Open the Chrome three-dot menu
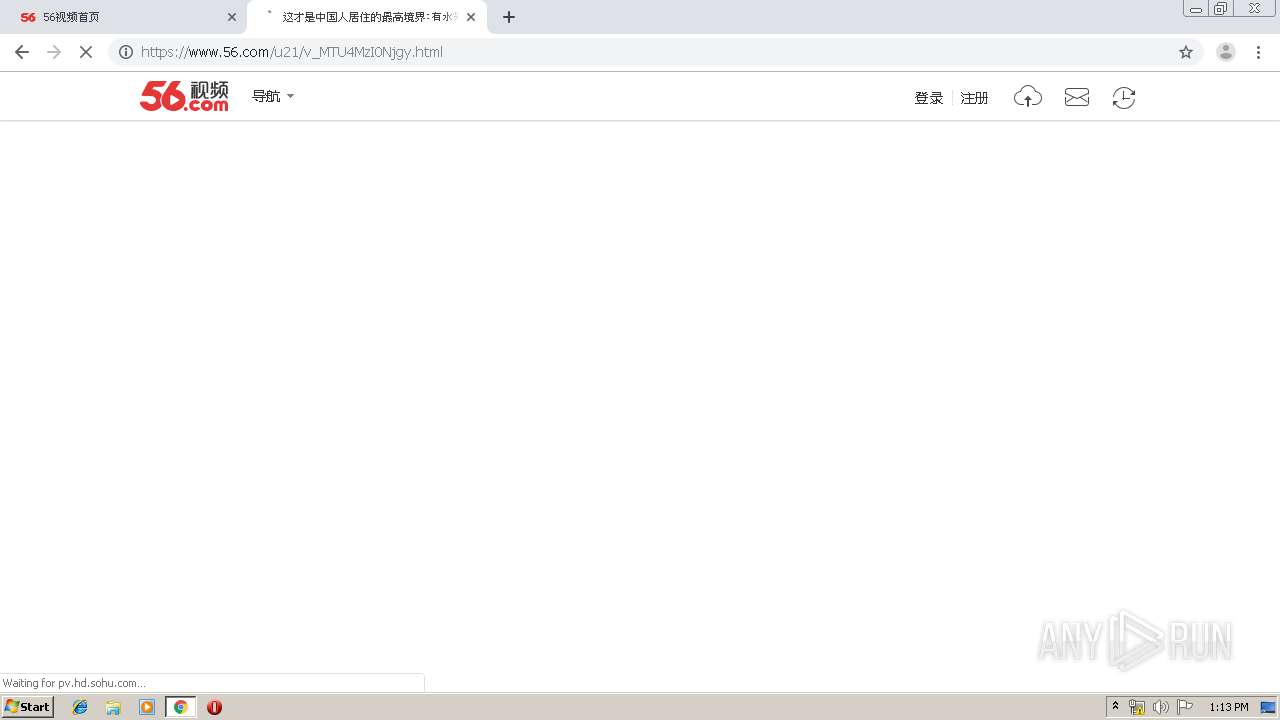Image resolution: width=1280 pixels, height=720 pixels. point(1259,52)
